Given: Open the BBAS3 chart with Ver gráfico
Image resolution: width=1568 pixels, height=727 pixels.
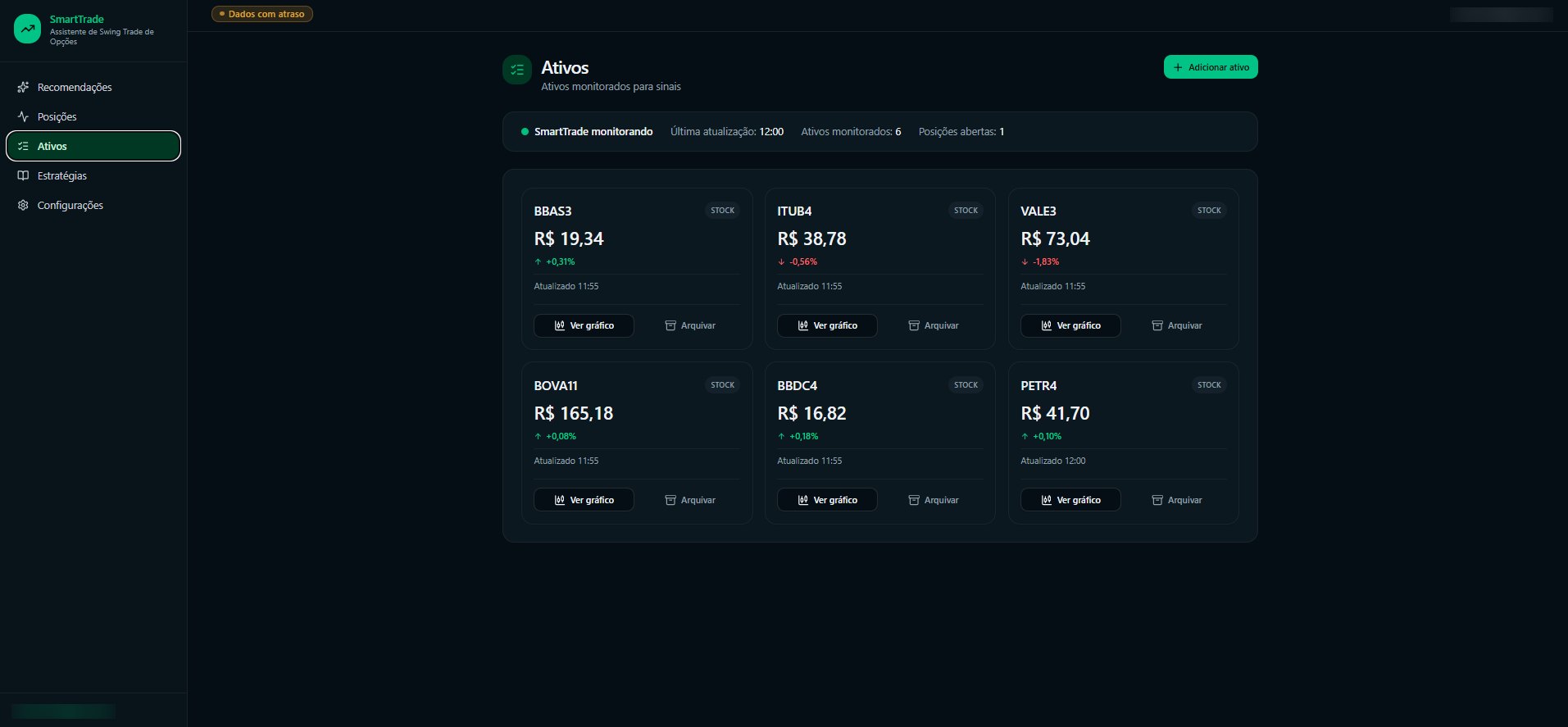Looking at the screenshot, I should click(584, 325).
